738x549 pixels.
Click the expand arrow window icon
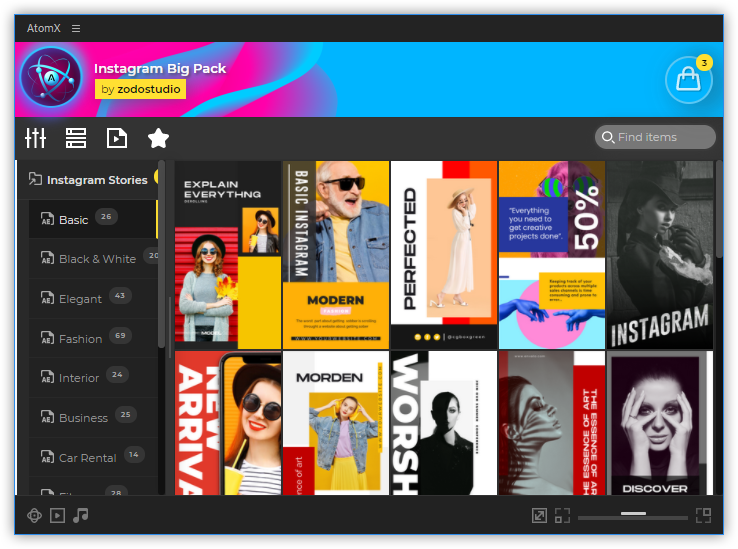click(x=539, y=516)
